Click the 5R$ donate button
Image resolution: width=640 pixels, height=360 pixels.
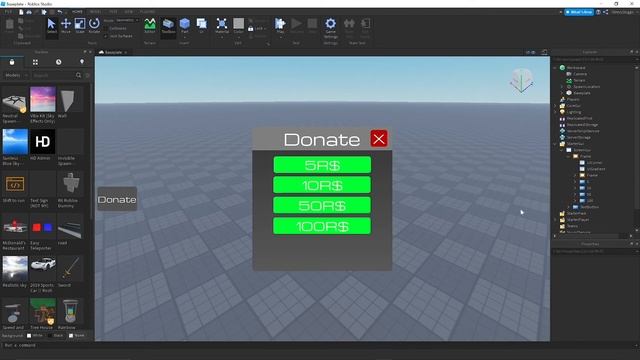[322, 165]
